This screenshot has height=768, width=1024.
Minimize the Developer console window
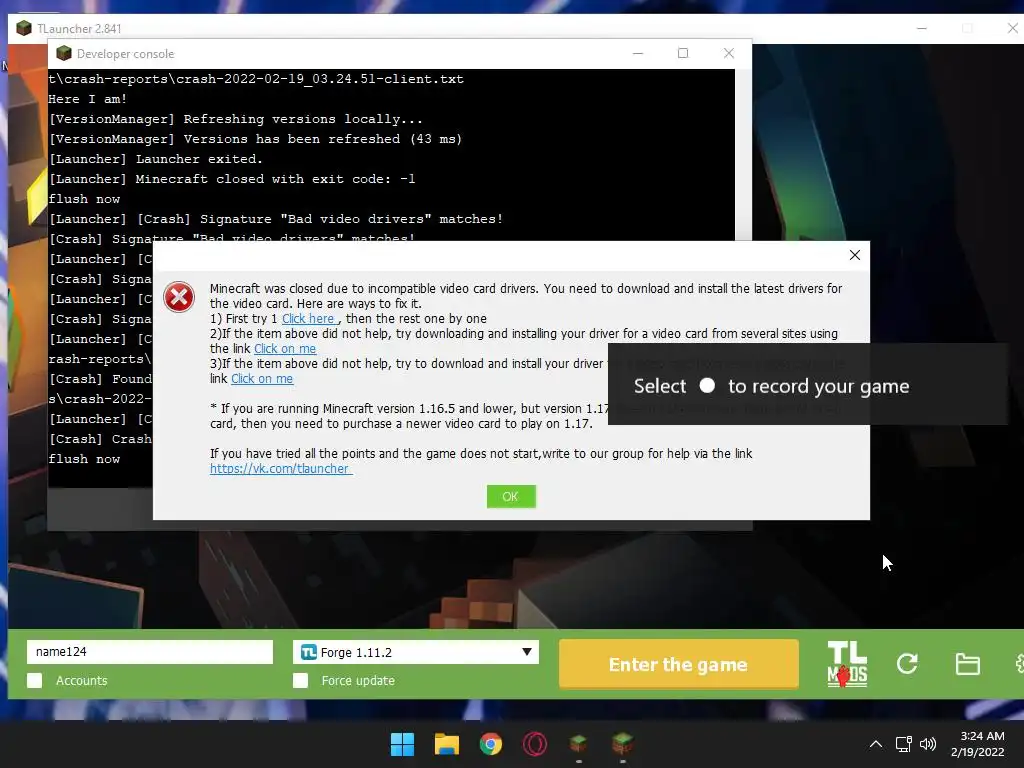pyautogui.click(x=637, y=54)
